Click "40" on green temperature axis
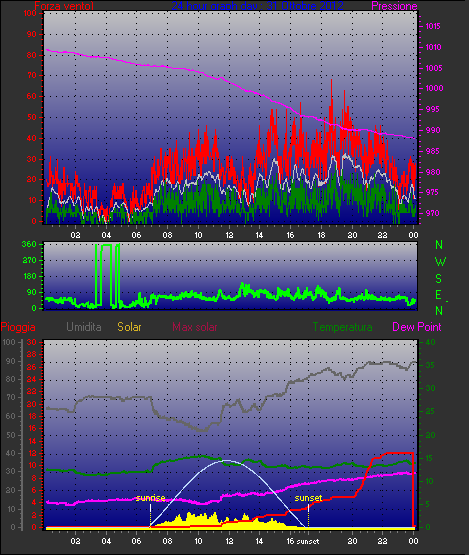 coord(430,342)
